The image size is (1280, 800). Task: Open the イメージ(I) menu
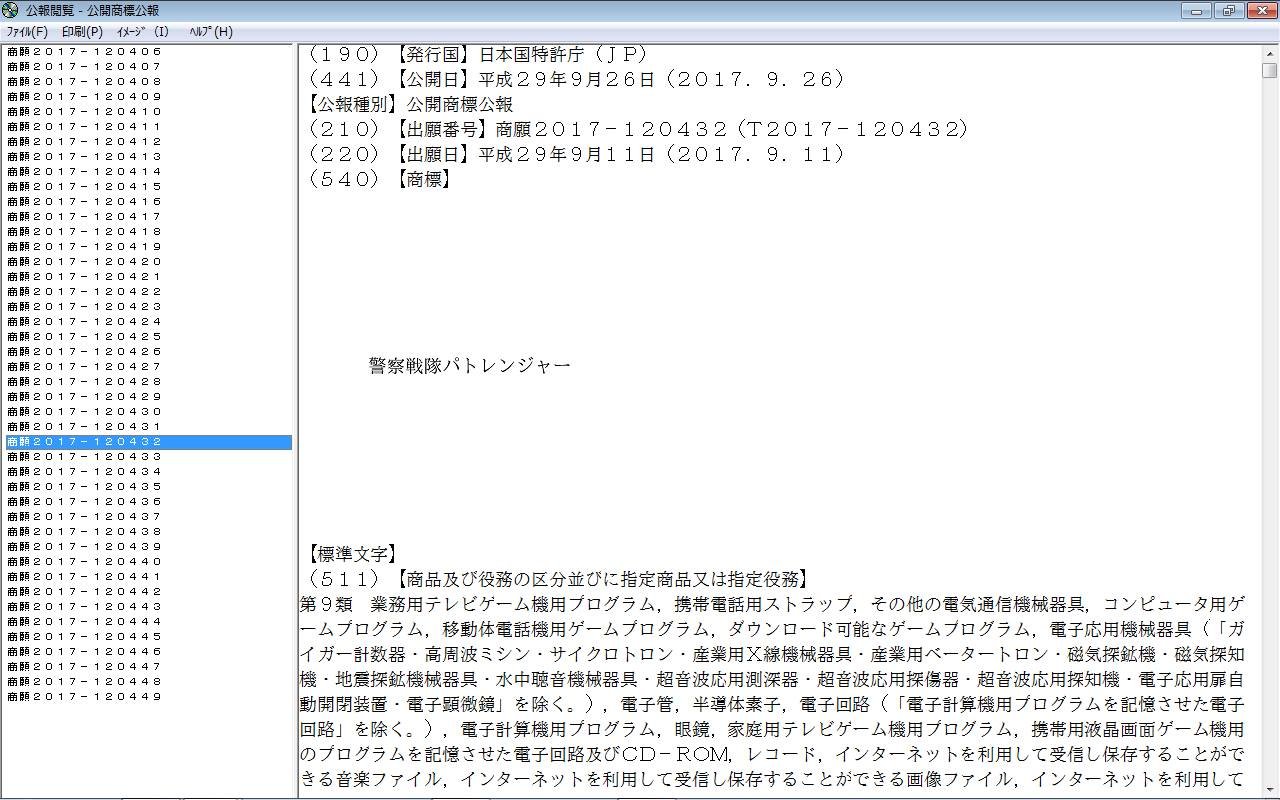pos(143,31)
